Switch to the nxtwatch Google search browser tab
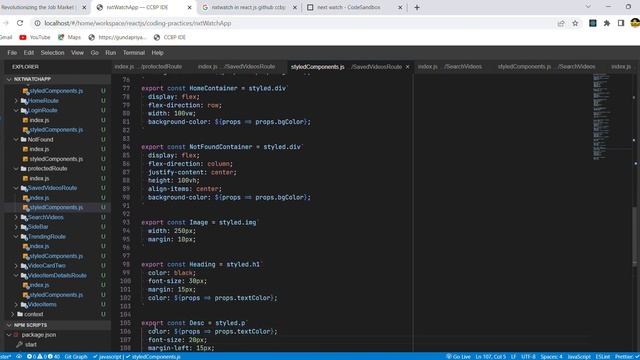The width and height of the screenshot is (640, 360). (x=249, y=7)
